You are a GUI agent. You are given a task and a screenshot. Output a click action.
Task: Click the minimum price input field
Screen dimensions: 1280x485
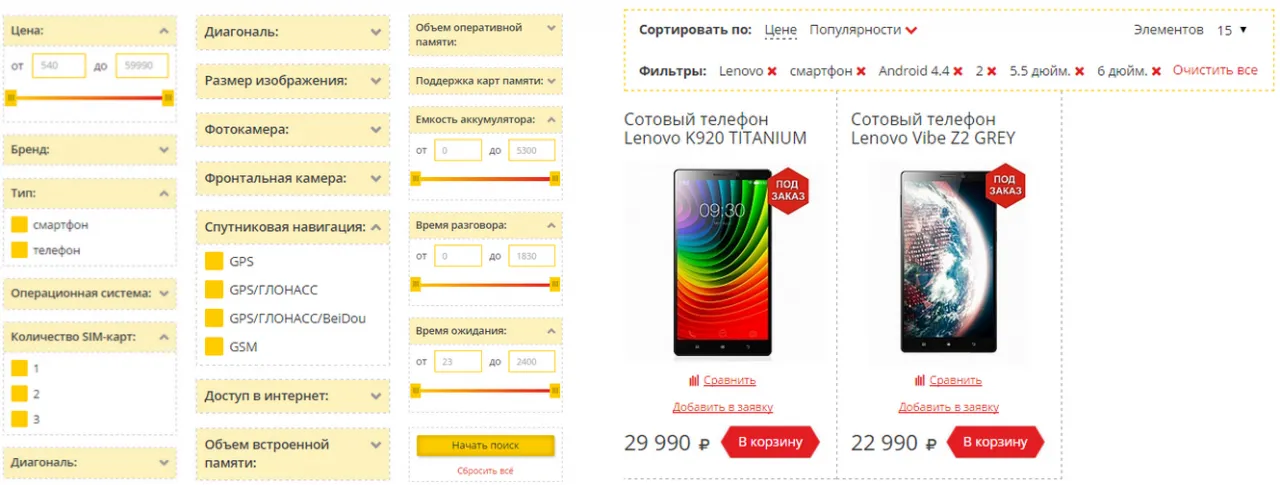59,66
